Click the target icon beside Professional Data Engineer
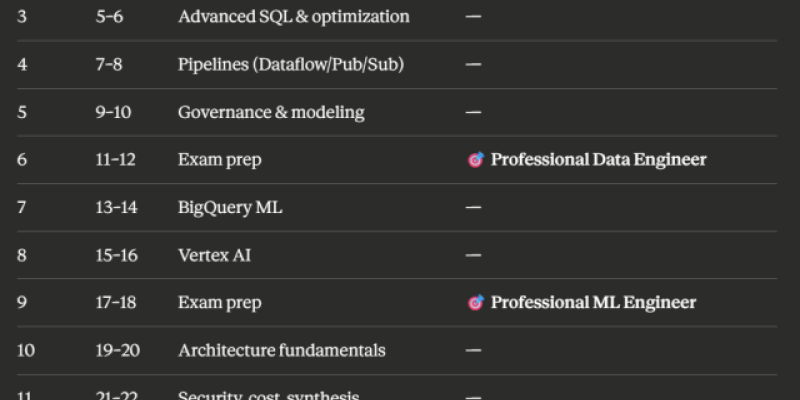Screen dimensions: 800x400 476,160
